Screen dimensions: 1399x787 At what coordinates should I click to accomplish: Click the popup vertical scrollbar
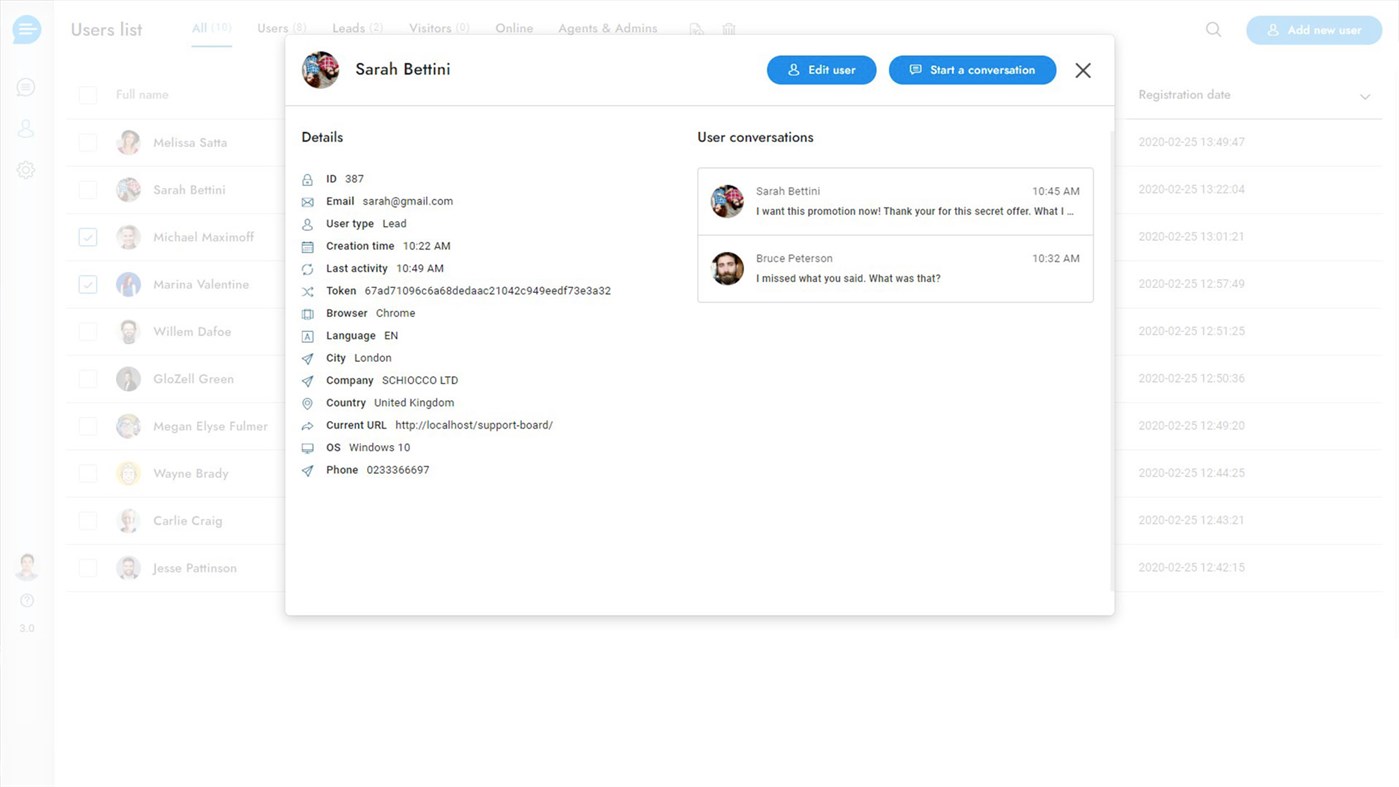(1112, 360)
